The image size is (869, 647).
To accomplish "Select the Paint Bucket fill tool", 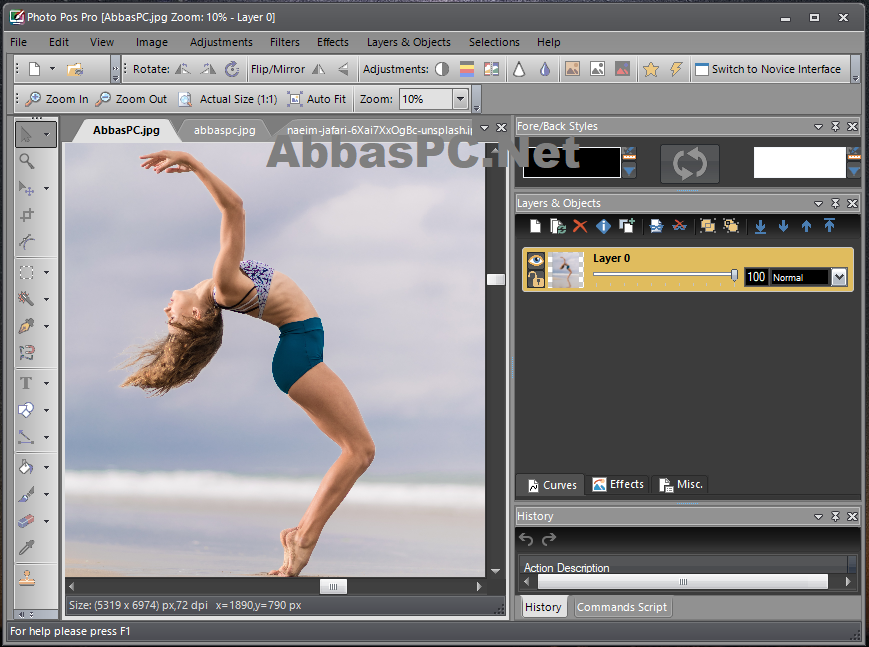I will [x=26, y=467].
